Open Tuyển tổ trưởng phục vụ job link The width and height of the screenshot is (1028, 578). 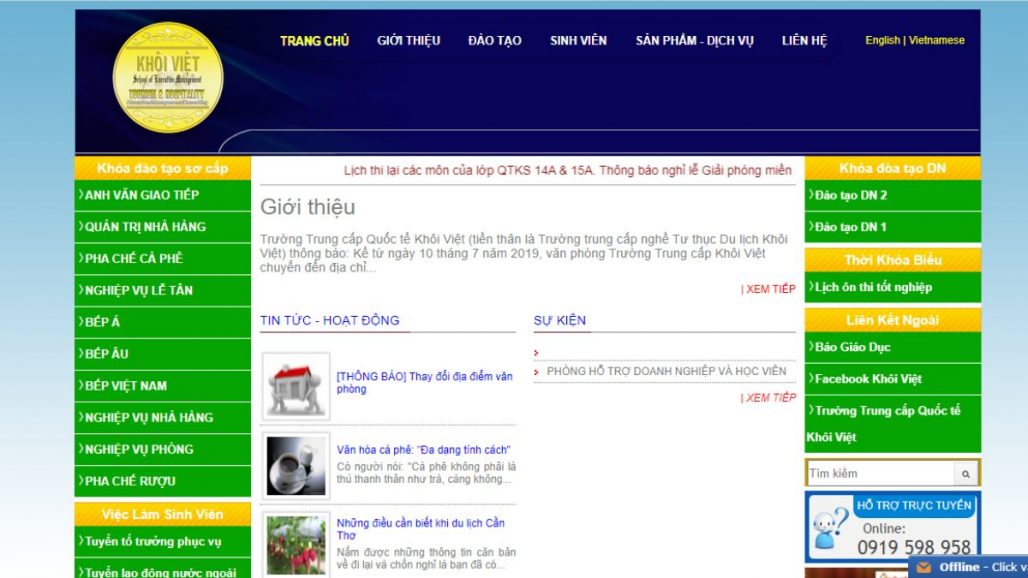[163, 541]
